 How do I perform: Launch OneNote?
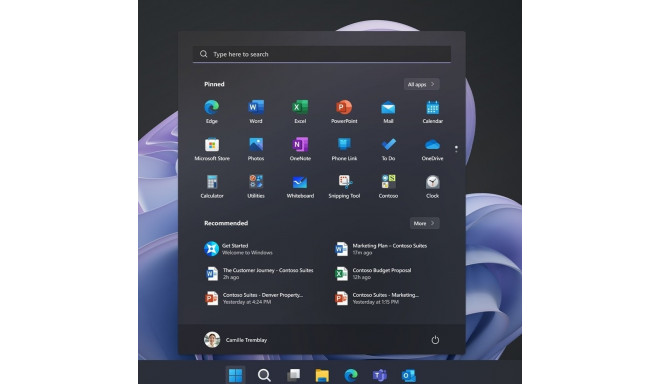pos(300,149)
